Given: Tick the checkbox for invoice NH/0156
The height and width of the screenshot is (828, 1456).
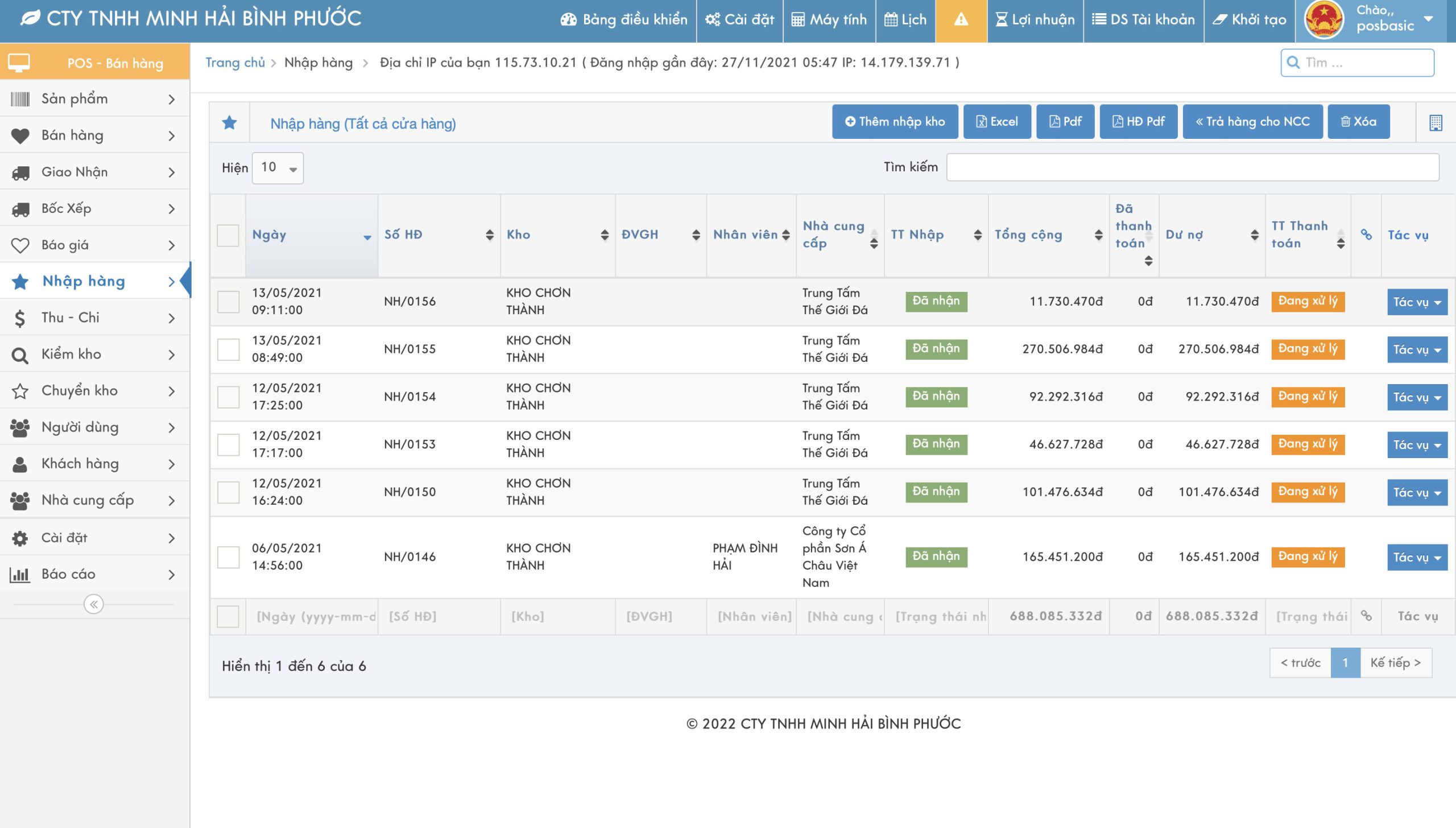Looking at the screenshot, I should [228, 302].
